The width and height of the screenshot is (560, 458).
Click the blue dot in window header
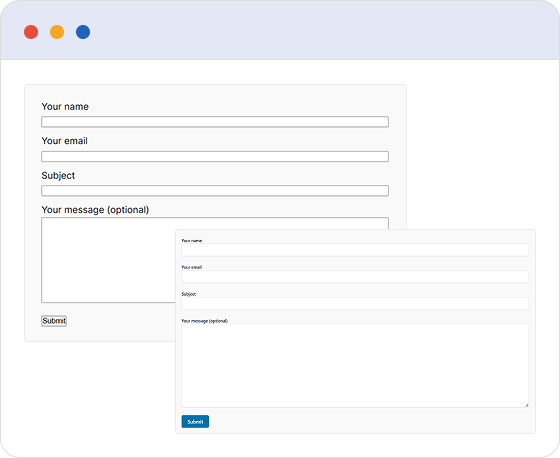[83, 32]
